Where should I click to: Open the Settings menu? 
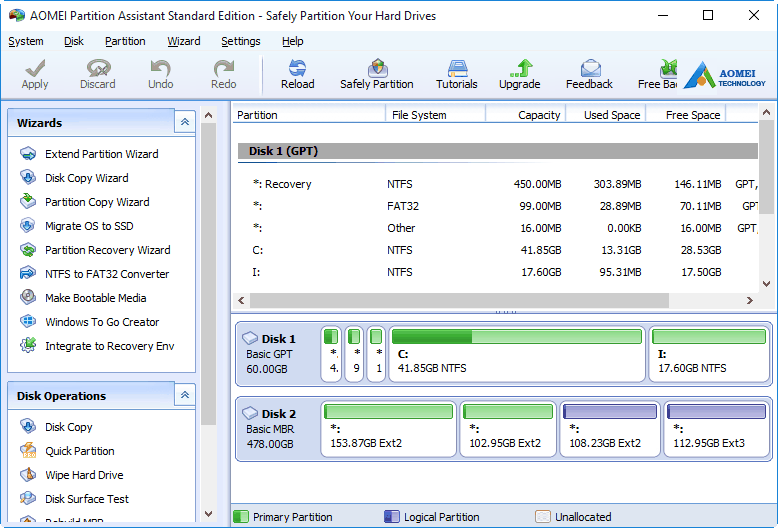pyautogui.click(x=241, y=41)
